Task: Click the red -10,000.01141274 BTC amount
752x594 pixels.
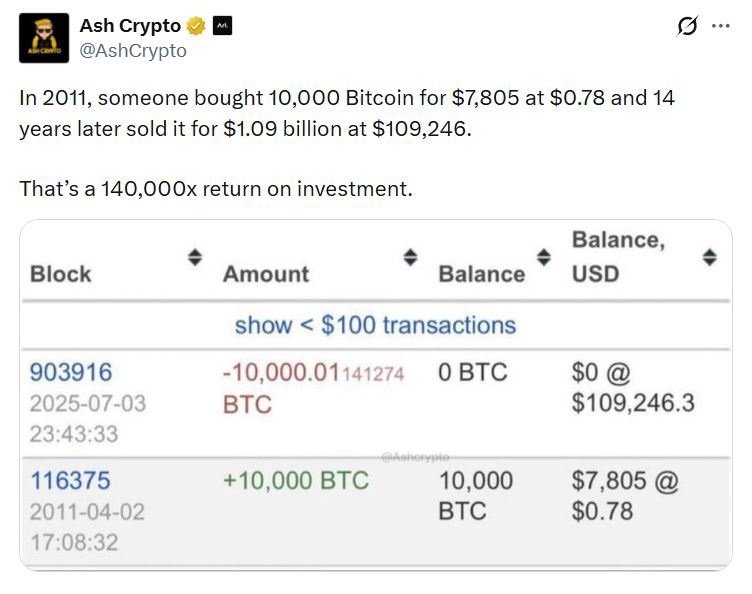Action: 312,388
